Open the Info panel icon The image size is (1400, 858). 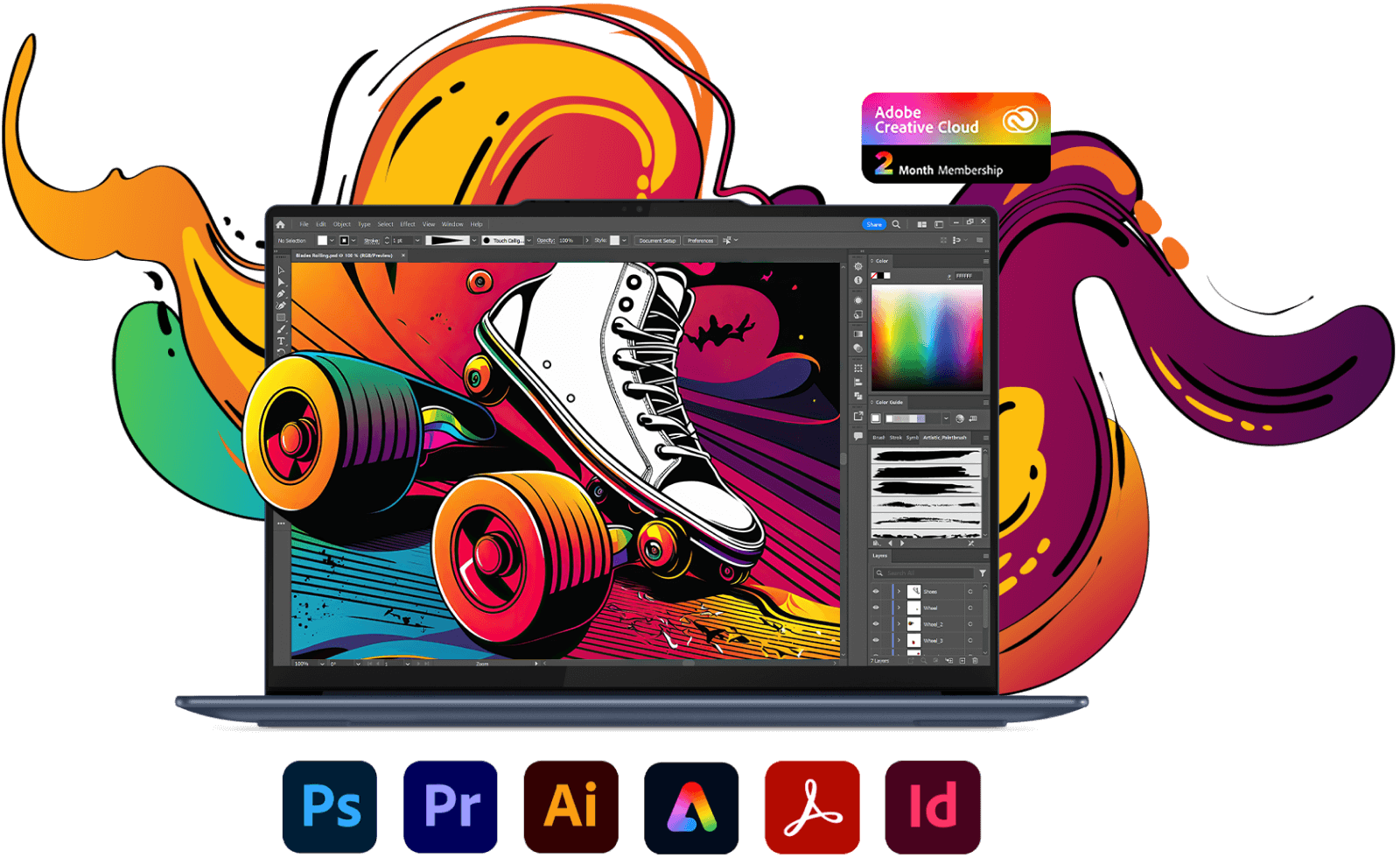click(x=858, y=280)
